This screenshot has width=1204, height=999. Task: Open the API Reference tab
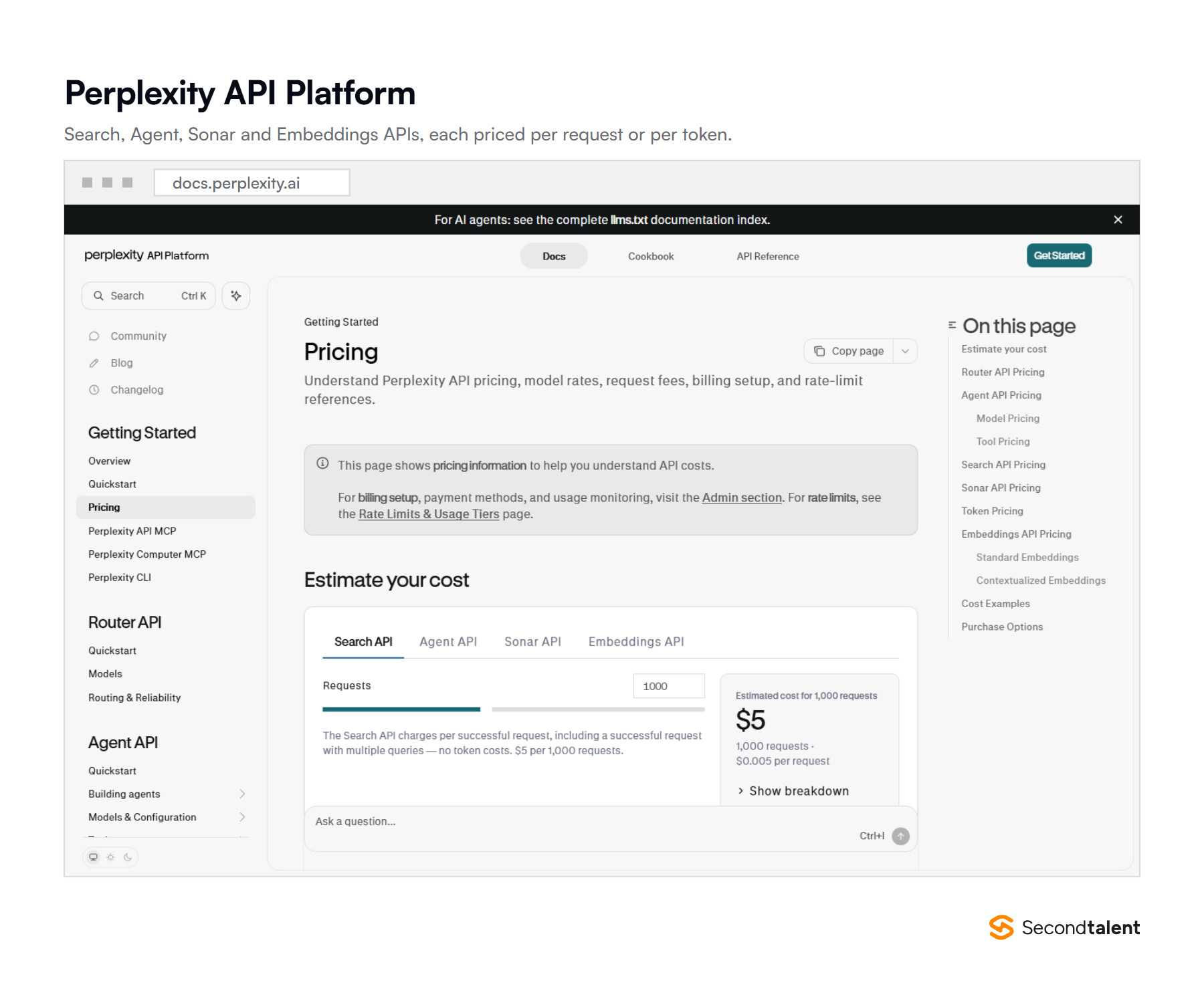coord(768,256)
